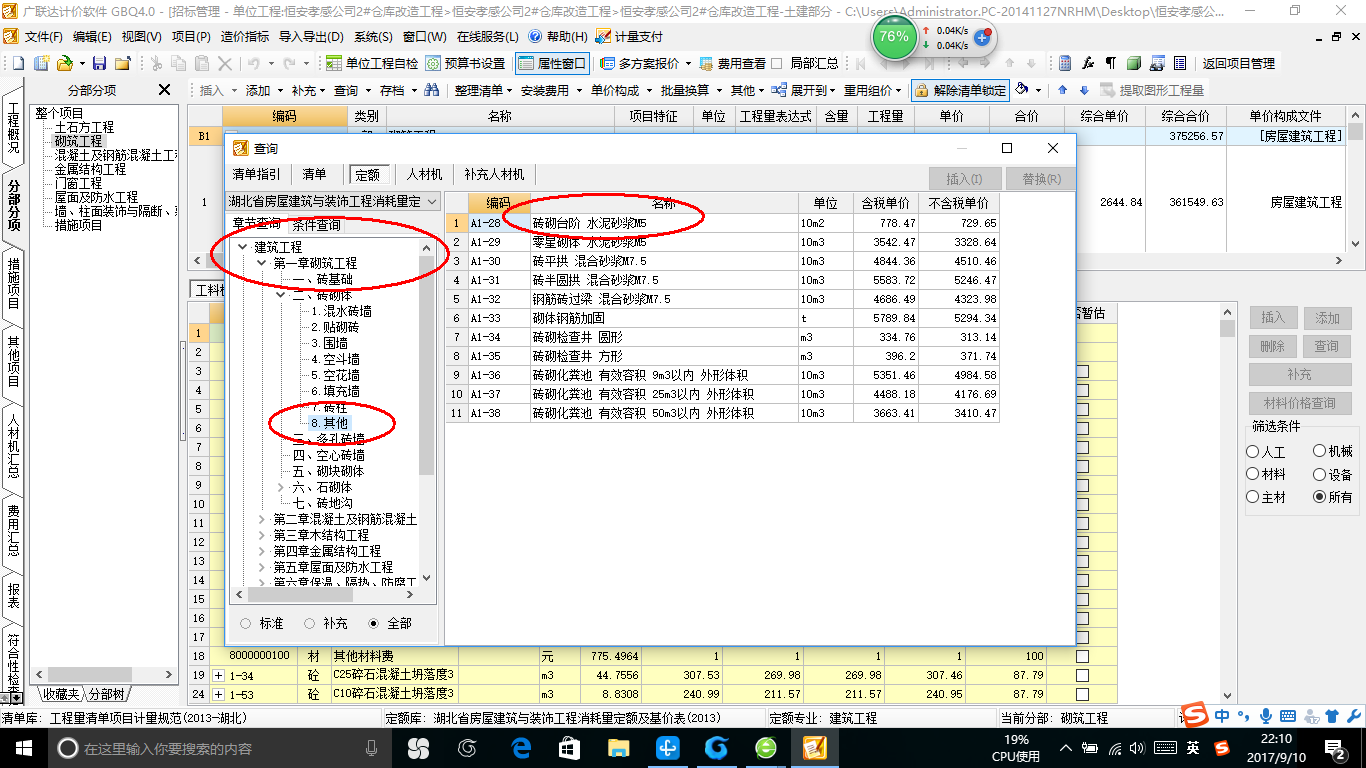
Task: Open 预算书设置 settings
Action: [465, 63]
